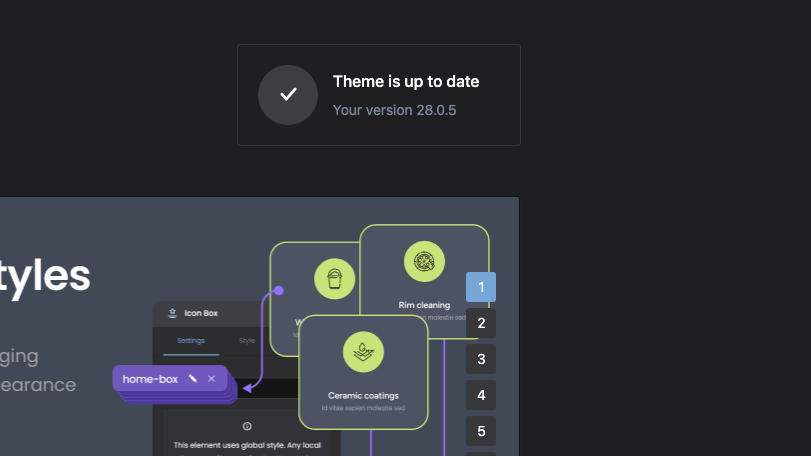This screenshot has height=456, width=811.
Task: Click the Rim cleaning card title
Action: [x=423, y=305]
